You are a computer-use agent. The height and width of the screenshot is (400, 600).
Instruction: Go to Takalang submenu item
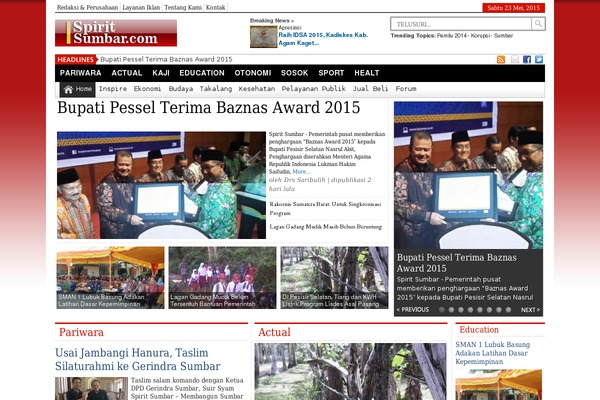(216, 89)
